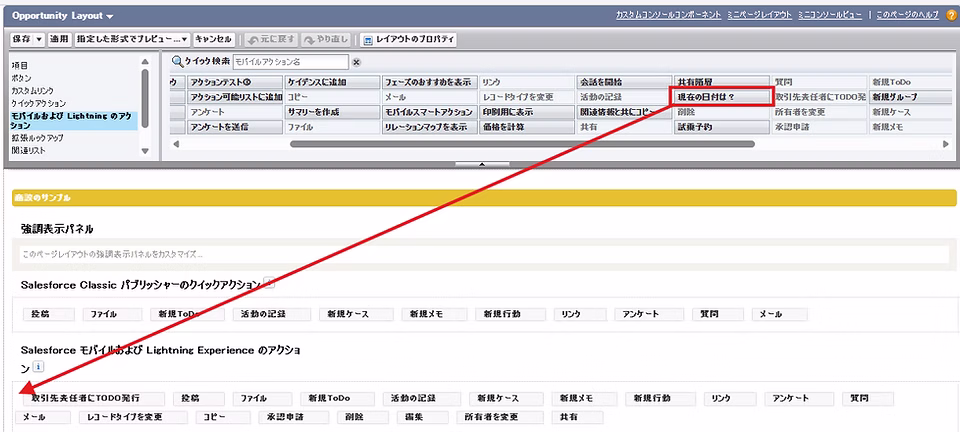Screen dimensions: 960x432
Task: Click the やり直し redo button
Action: pos(325,40)
